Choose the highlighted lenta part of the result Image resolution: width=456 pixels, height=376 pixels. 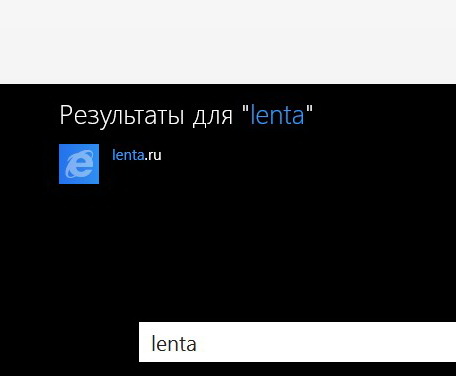128,155
